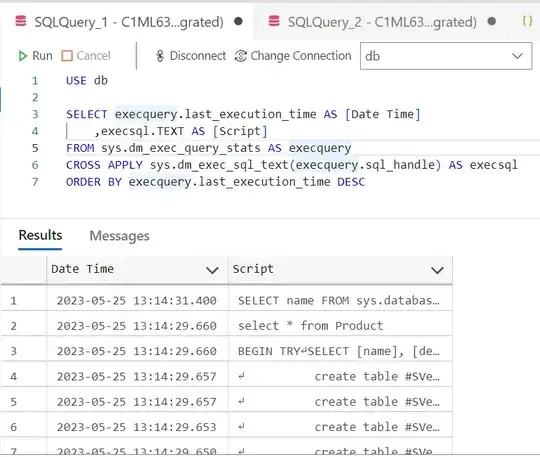
Task: Select the Results tab
Action: coord(40,235)
